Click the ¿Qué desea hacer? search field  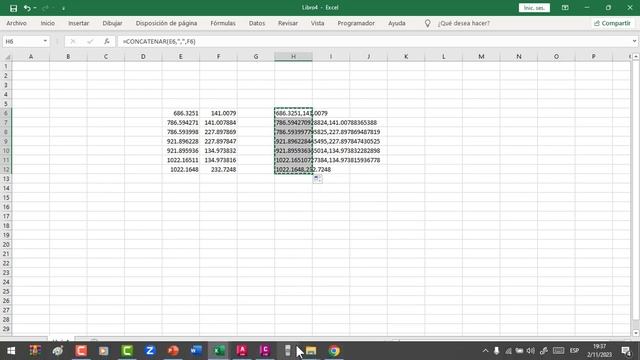tap(464, 23)
